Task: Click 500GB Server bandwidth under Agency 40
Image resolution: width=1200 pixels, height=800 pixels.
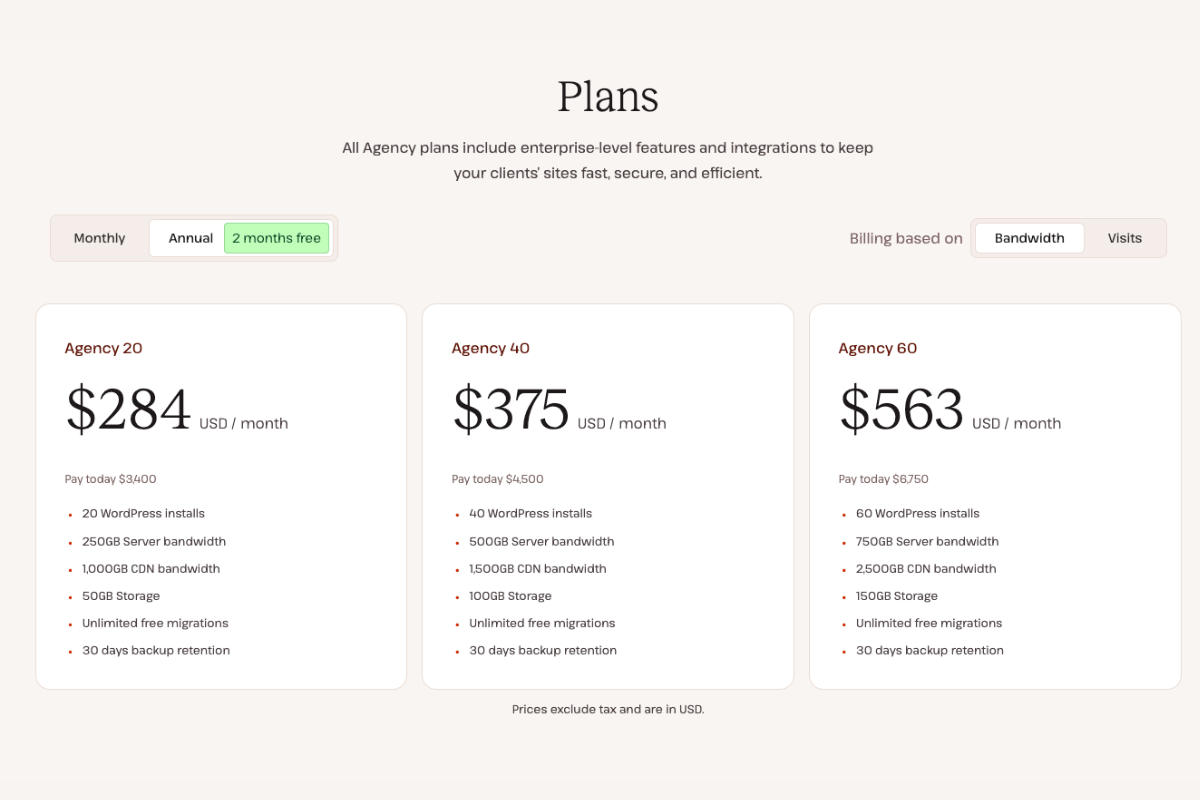Action: (x=542, y=541)
